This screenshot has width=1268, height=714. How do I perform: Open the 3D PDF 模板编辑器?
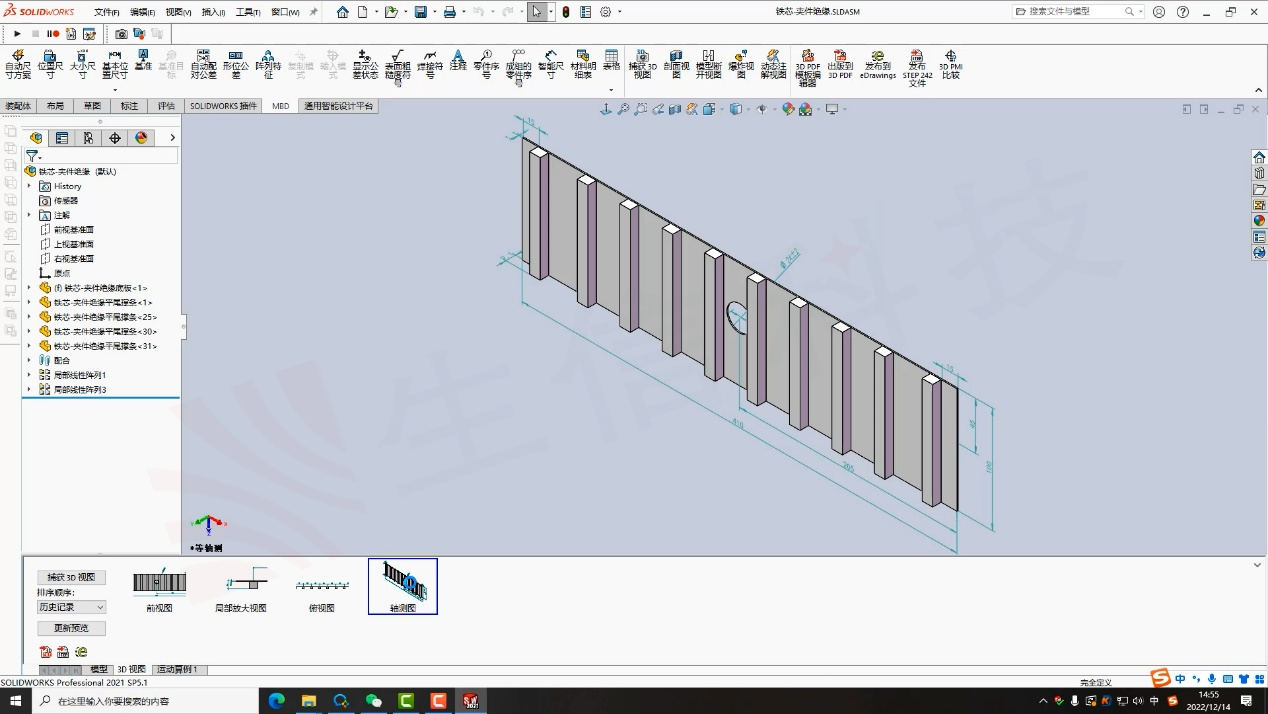[808, 68]
